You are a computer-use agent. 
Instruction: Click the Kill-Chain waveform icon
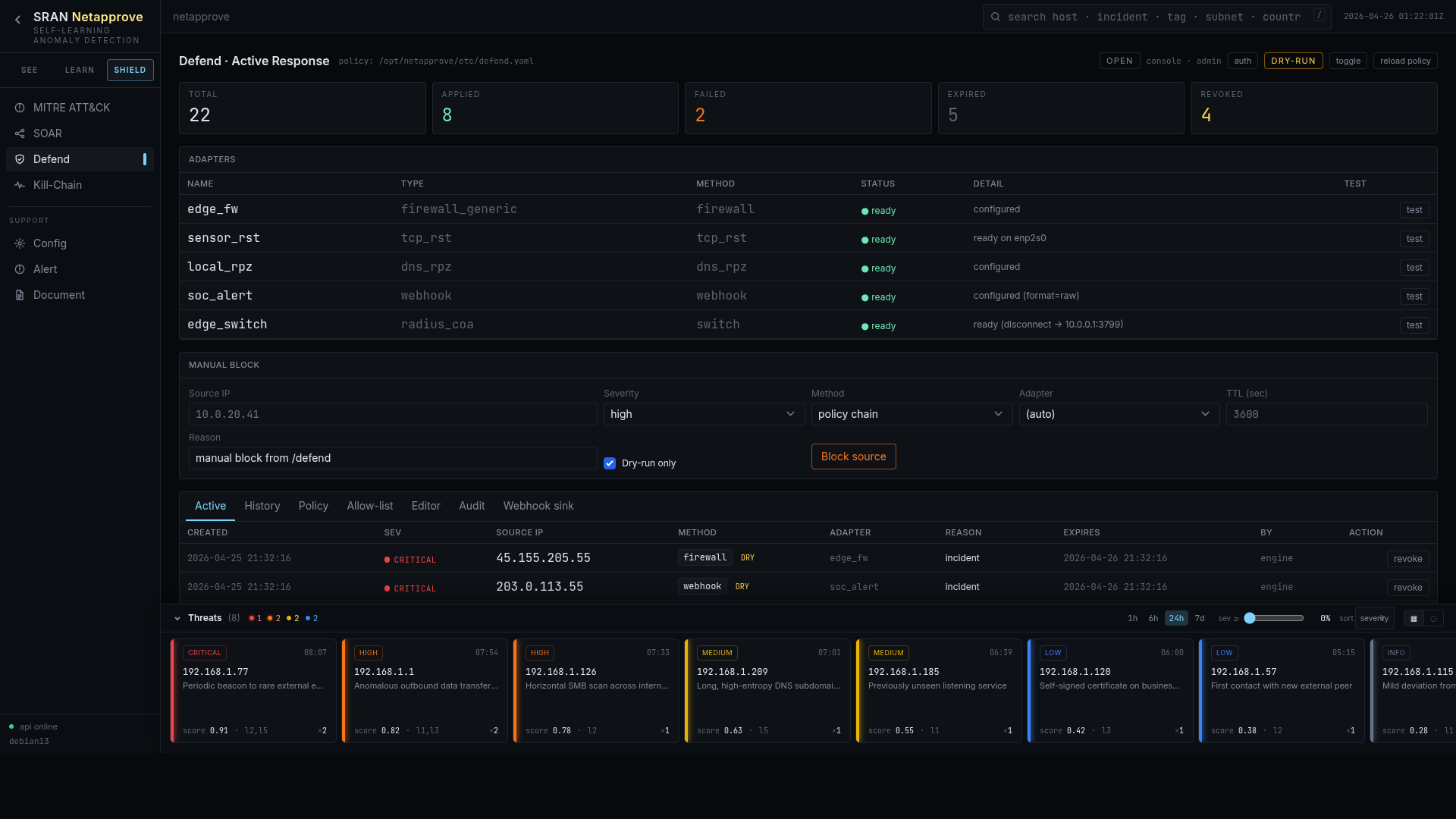20,185
